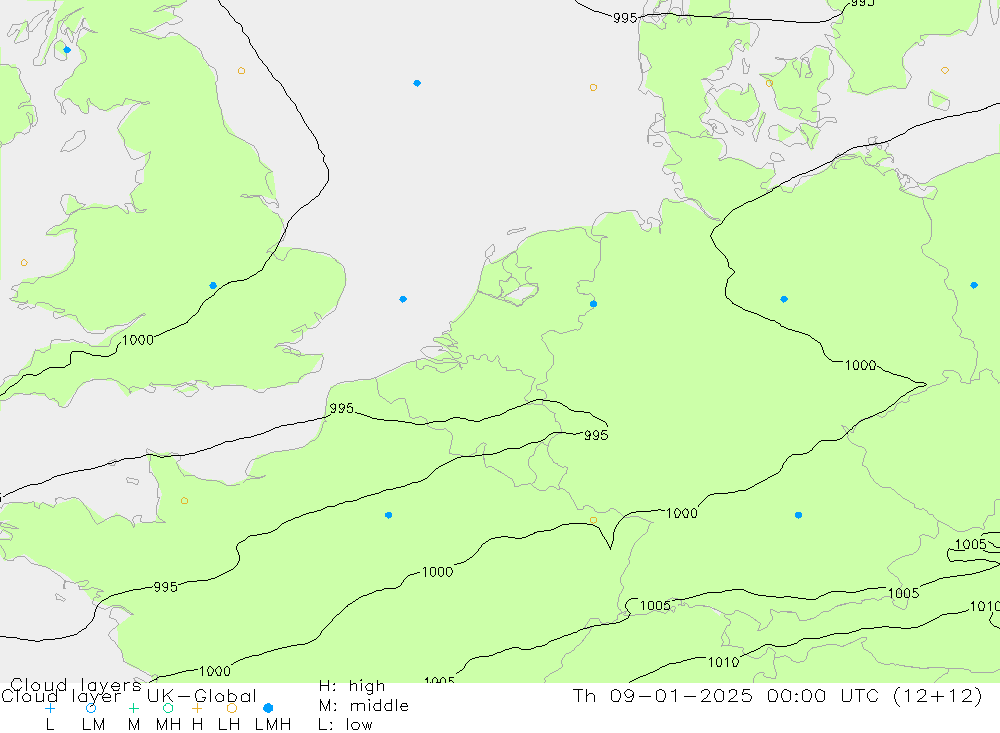
Task: Click the 1000 isobar label over central France
Action: tap(438, 572)
